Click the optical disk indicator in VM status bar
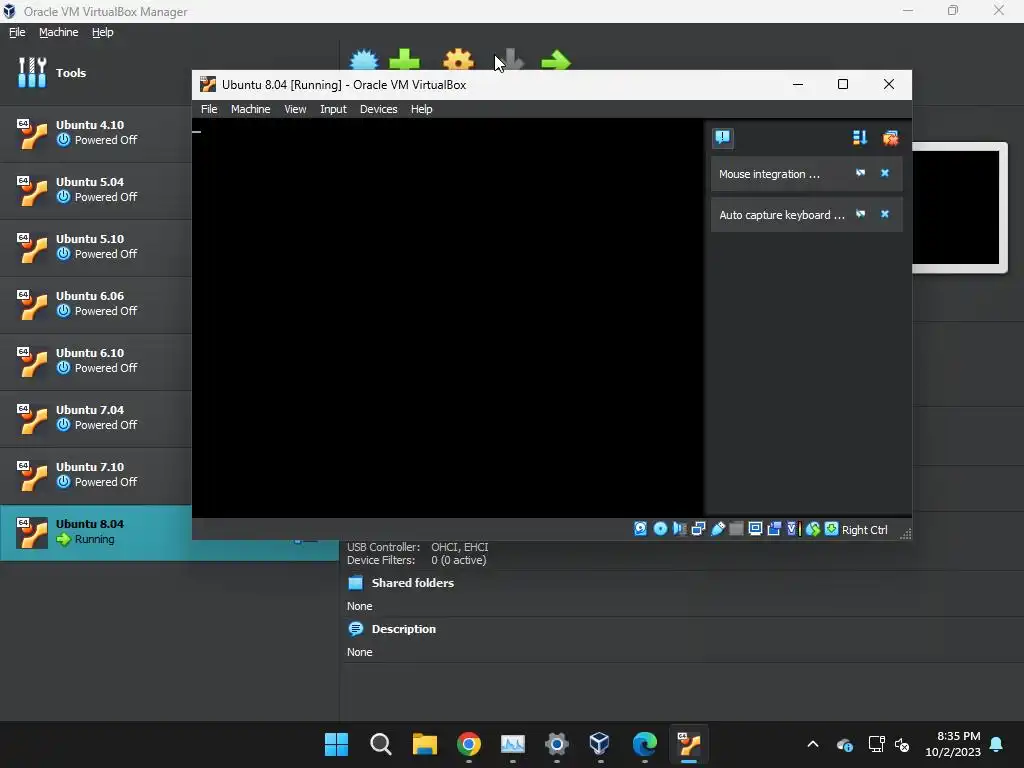 tap(660, 529)
